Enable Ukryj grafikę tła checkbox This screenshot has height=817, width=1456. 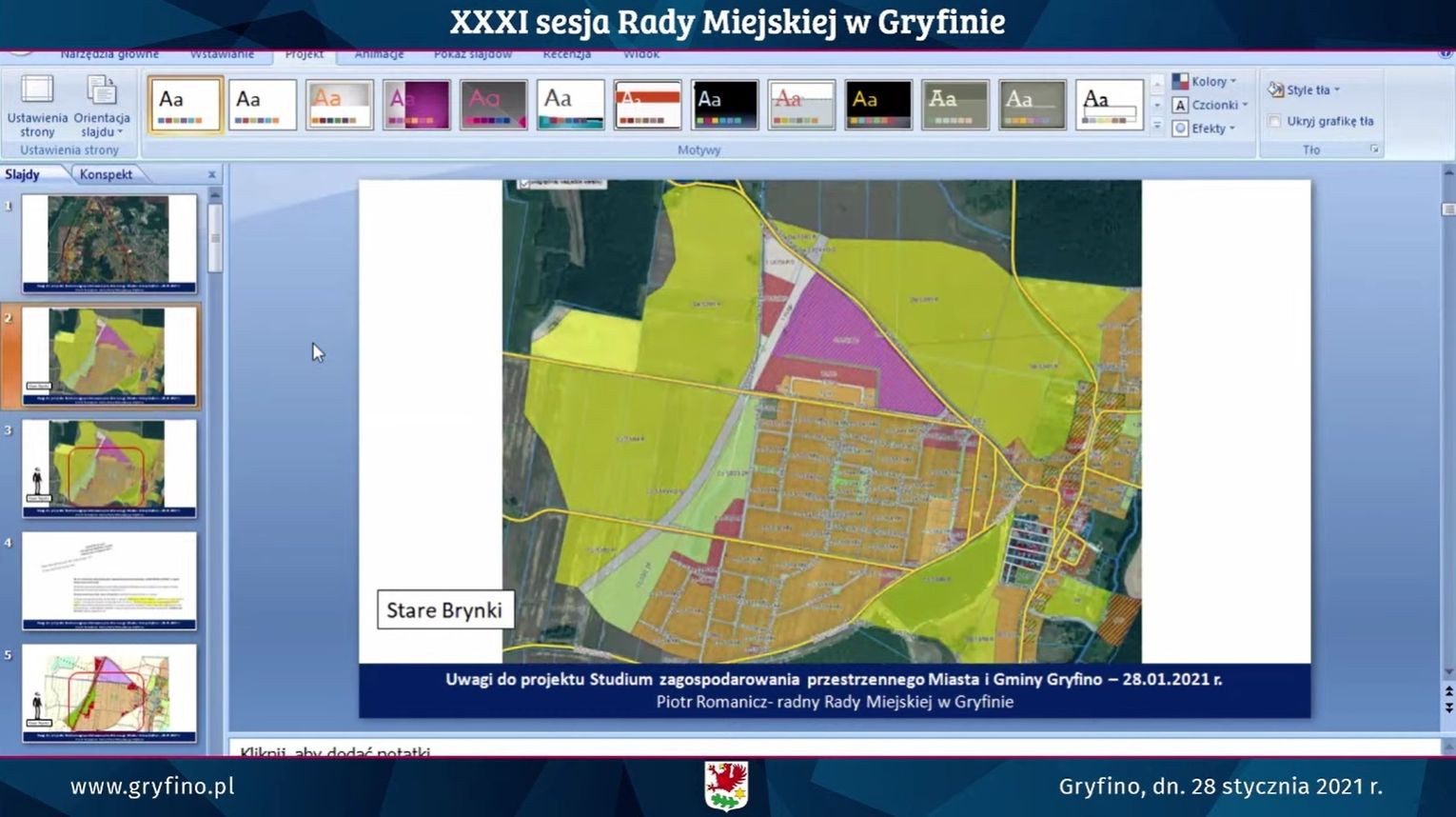tap(1274, 121)
